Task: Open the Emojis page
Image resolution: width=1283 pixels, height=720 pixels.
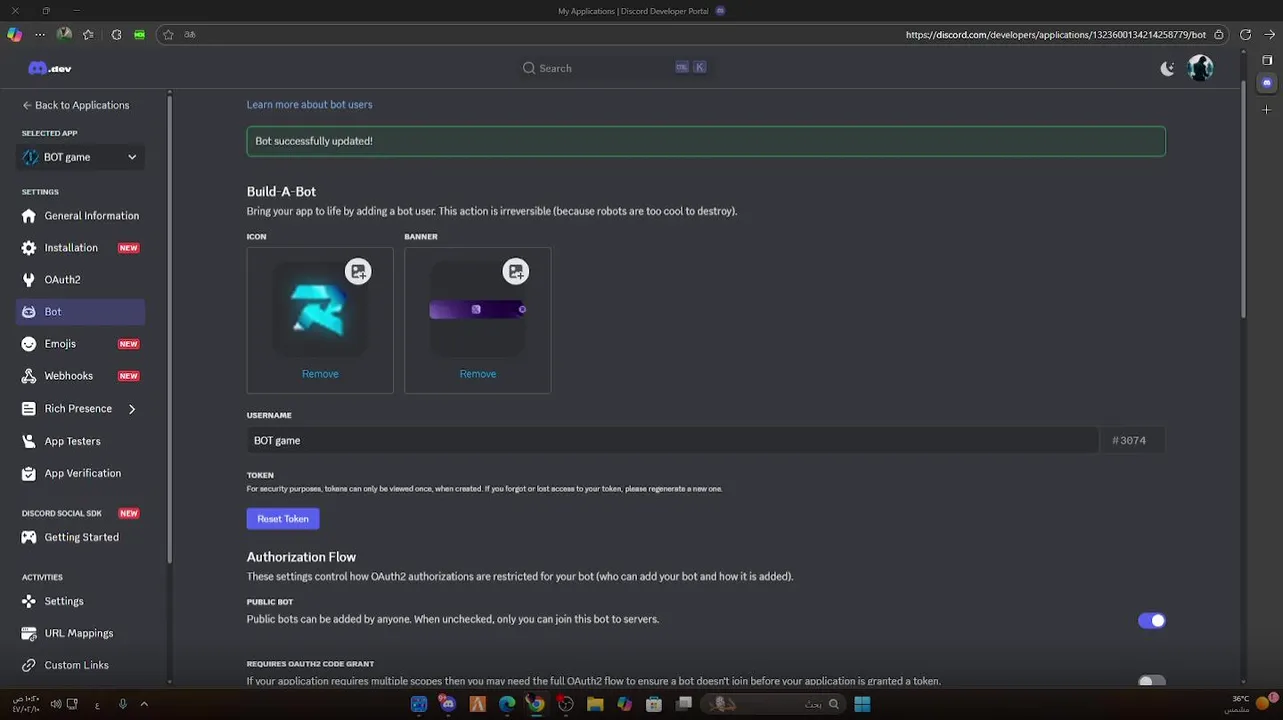Action: pos(80,344)
